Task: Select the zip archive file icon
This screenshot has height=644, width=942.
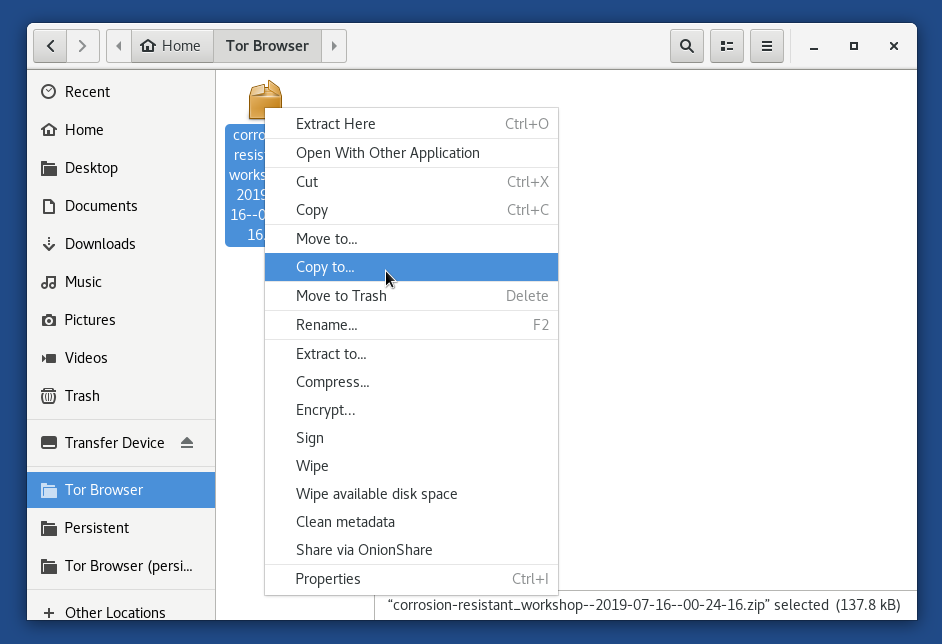Action: pos(265,100)
